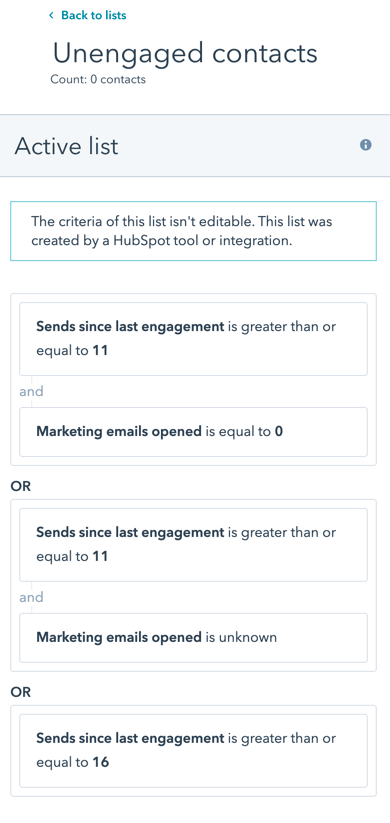Click the Active list section heading

[67, 146]
